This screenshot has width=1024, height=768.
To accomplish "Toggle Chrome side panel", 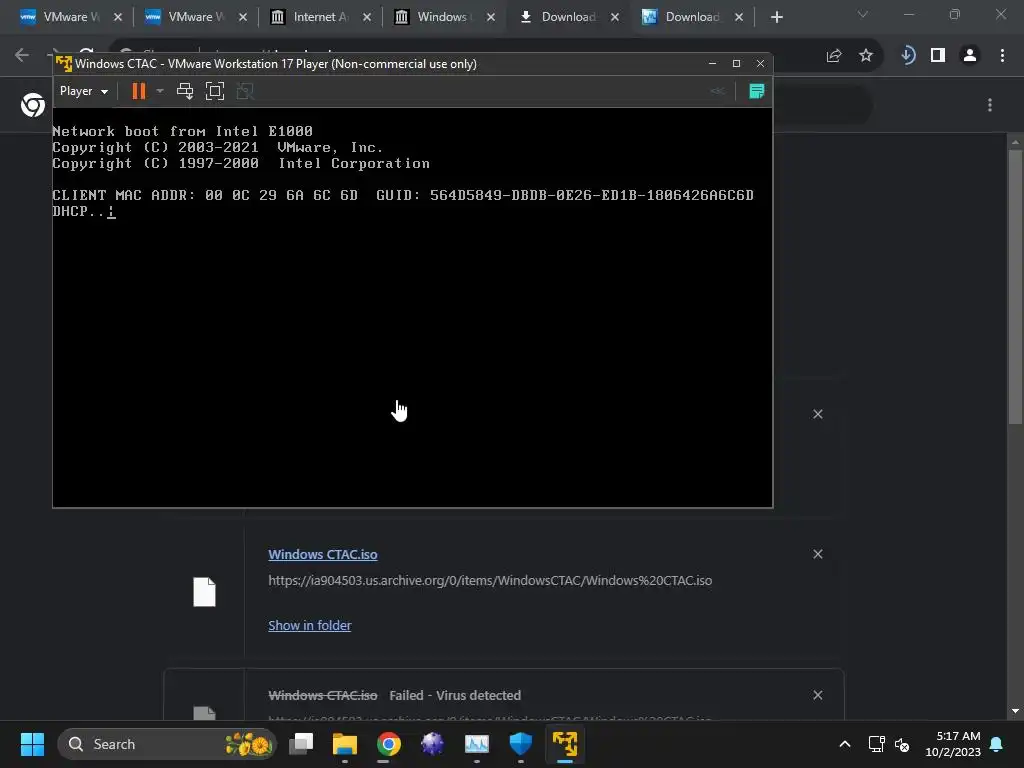I will [938, 56].
